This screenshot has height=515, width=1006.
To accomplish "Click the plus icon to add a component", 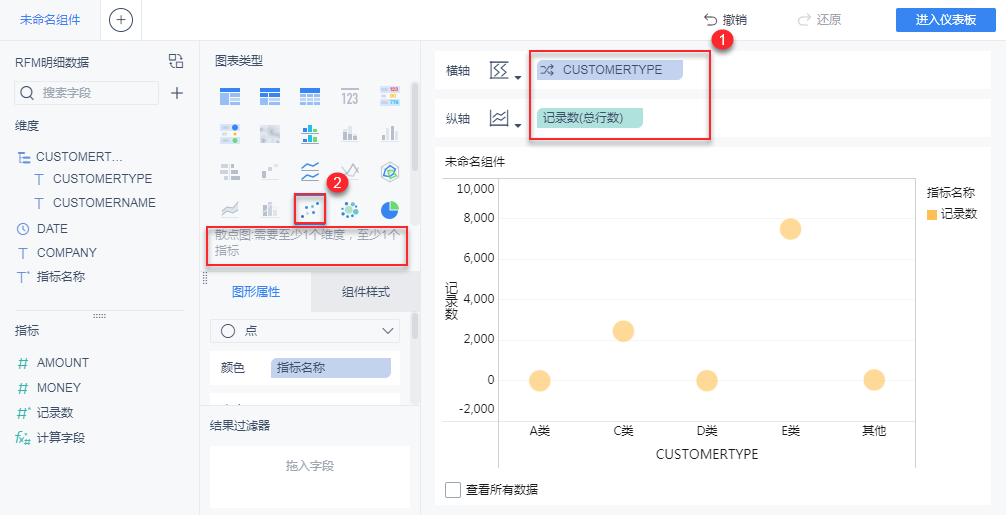I will click(x=121, y=20).
